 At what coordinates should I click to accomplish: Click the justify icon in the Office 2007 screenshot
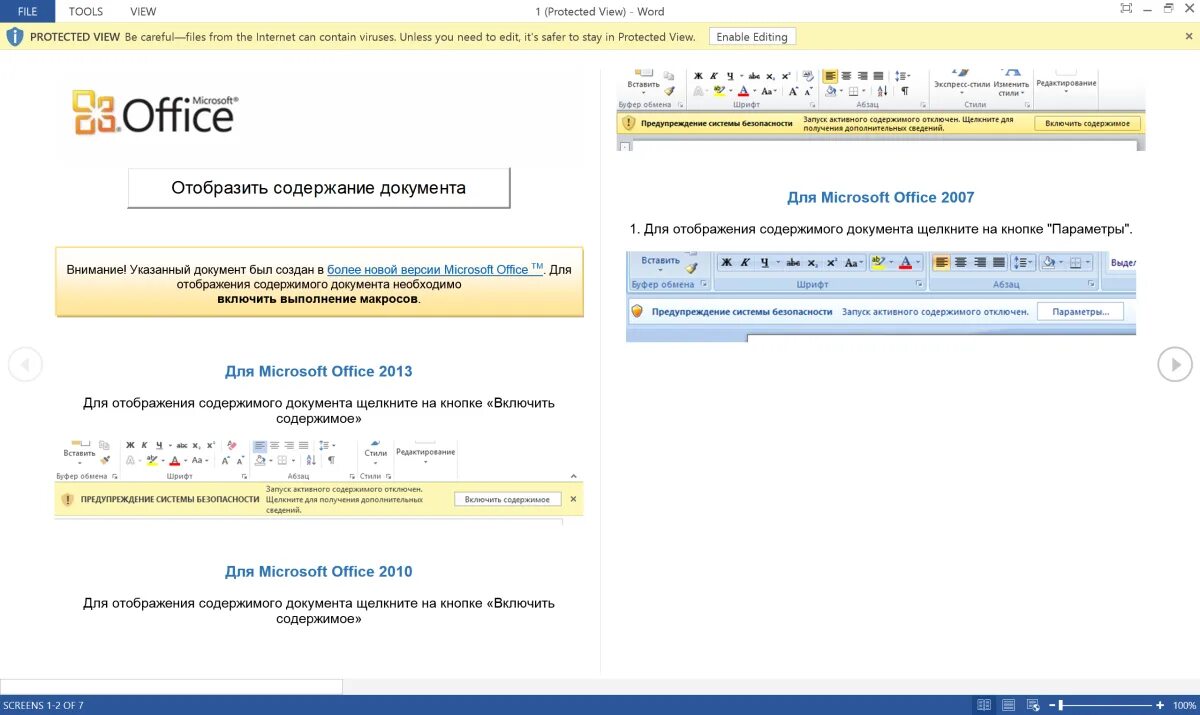point(998,263)
